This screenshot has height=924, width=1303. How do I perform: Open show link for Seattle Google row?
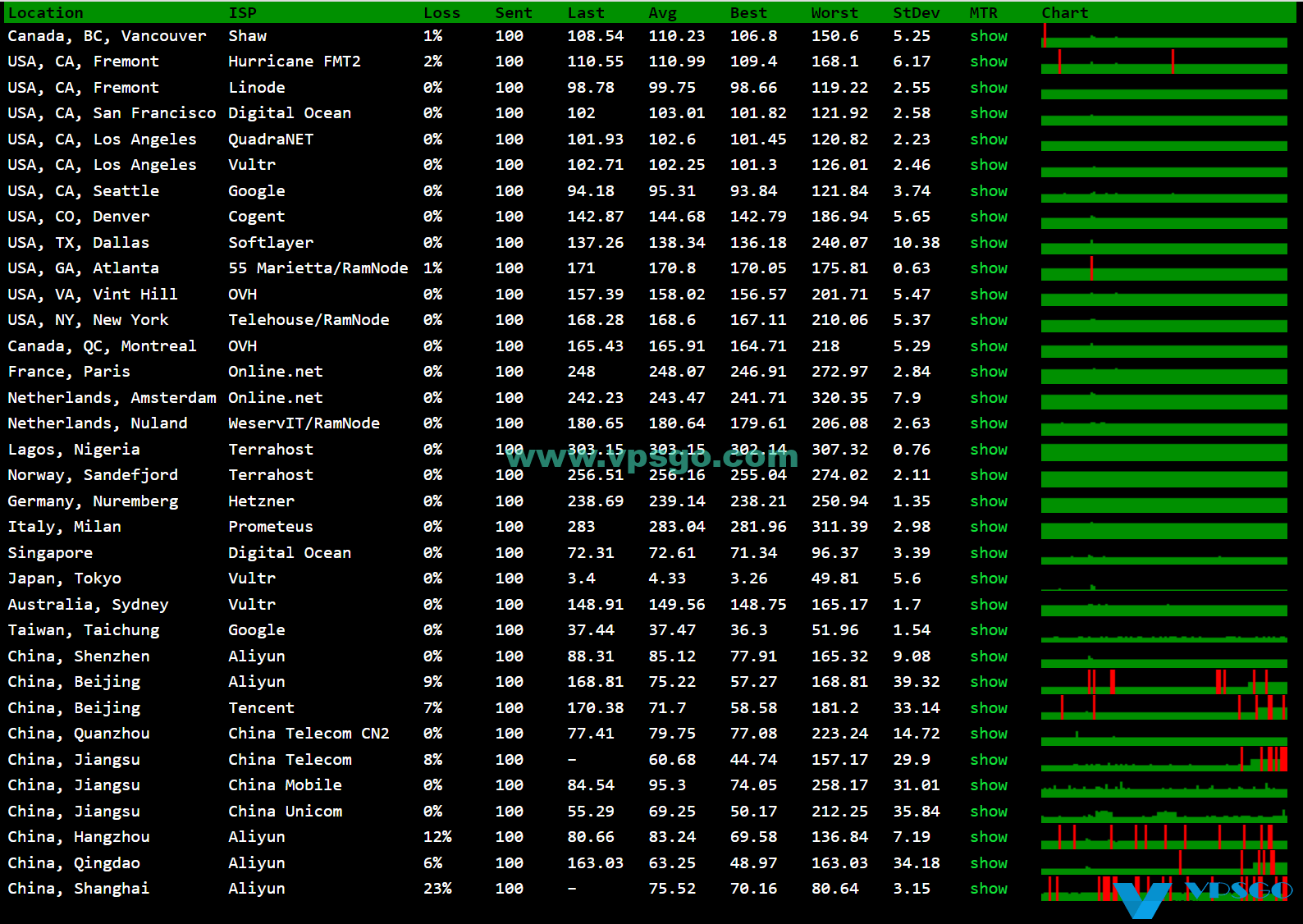[989, 191]
